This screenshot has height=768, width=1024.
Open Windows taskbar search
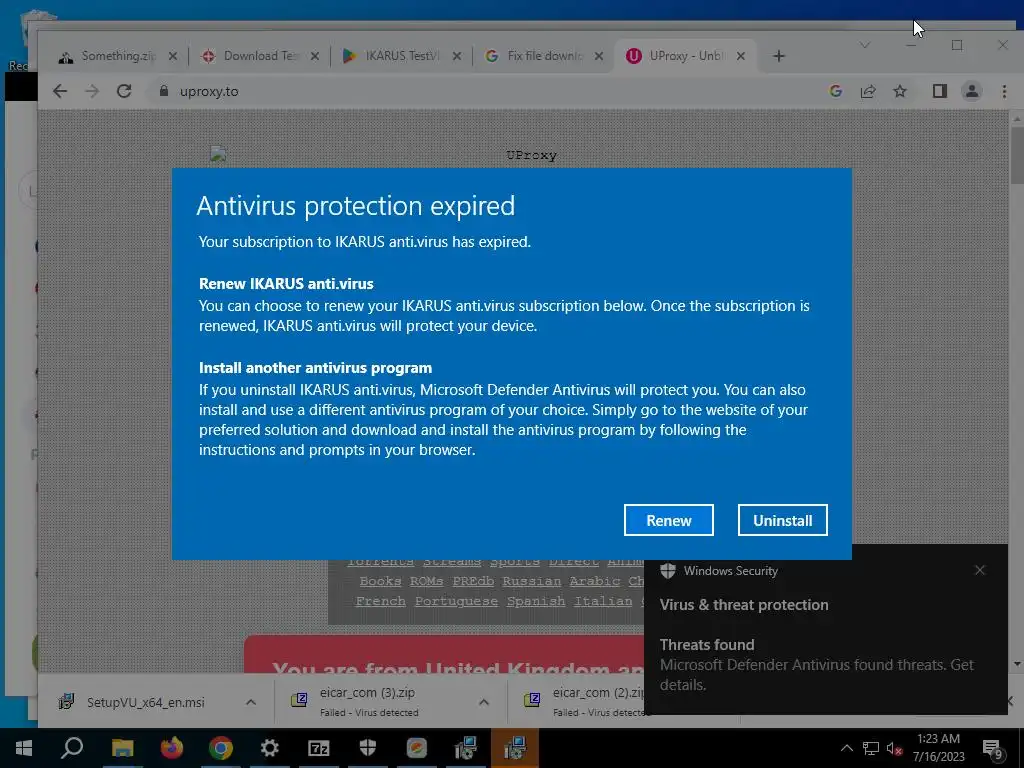click(x=72, y=748)
